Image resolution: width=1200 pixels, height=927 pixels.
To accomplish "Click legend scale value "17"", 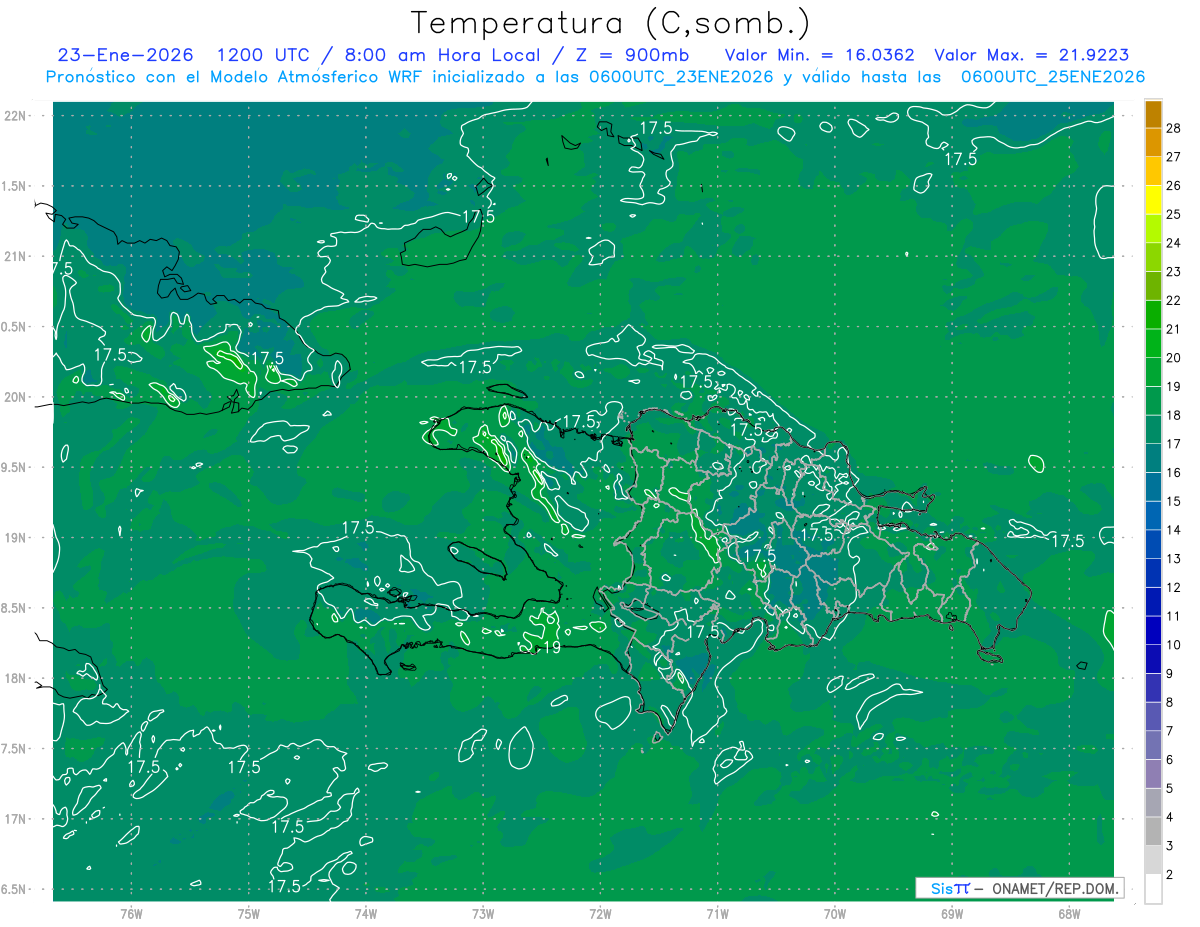I will (x=1174, y=444).
